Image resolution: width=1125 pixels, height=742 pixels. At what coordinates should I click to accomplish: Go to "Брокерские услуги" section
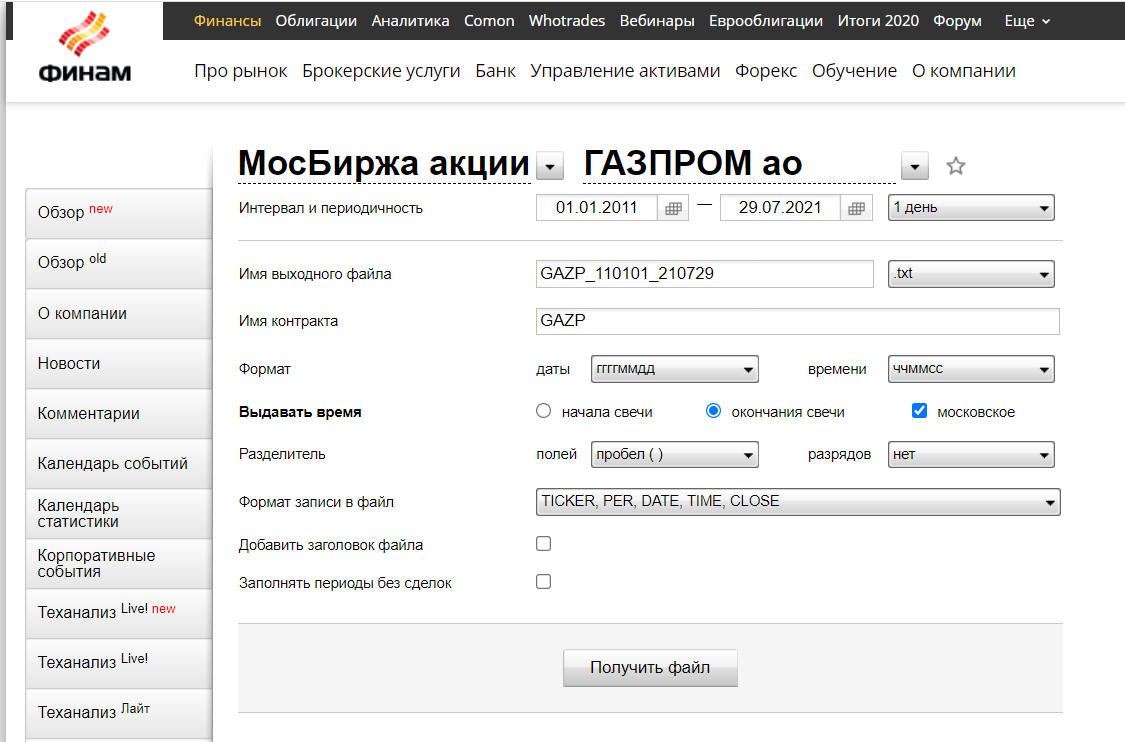pos(381,71)
